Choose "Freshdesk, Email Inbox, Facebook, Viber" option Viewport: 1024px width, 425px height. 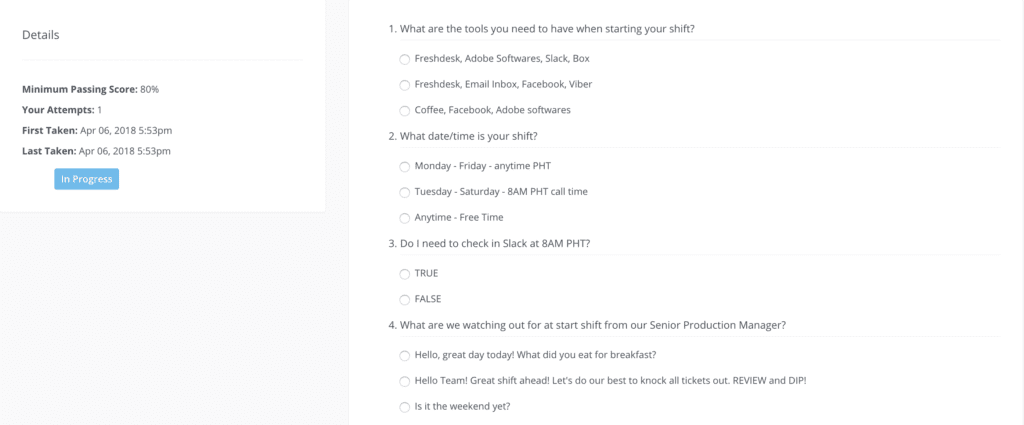[x=404, y=85]
